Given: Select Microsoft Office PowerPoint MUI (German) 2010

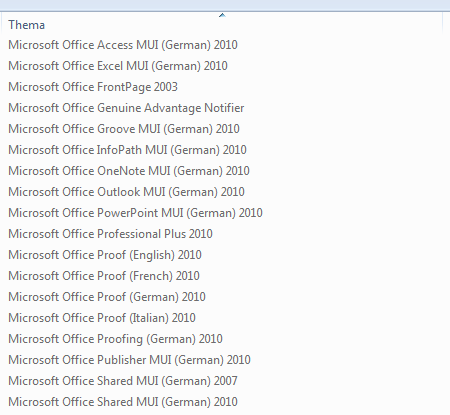Looking at the screenshot, I should point(136,213).
